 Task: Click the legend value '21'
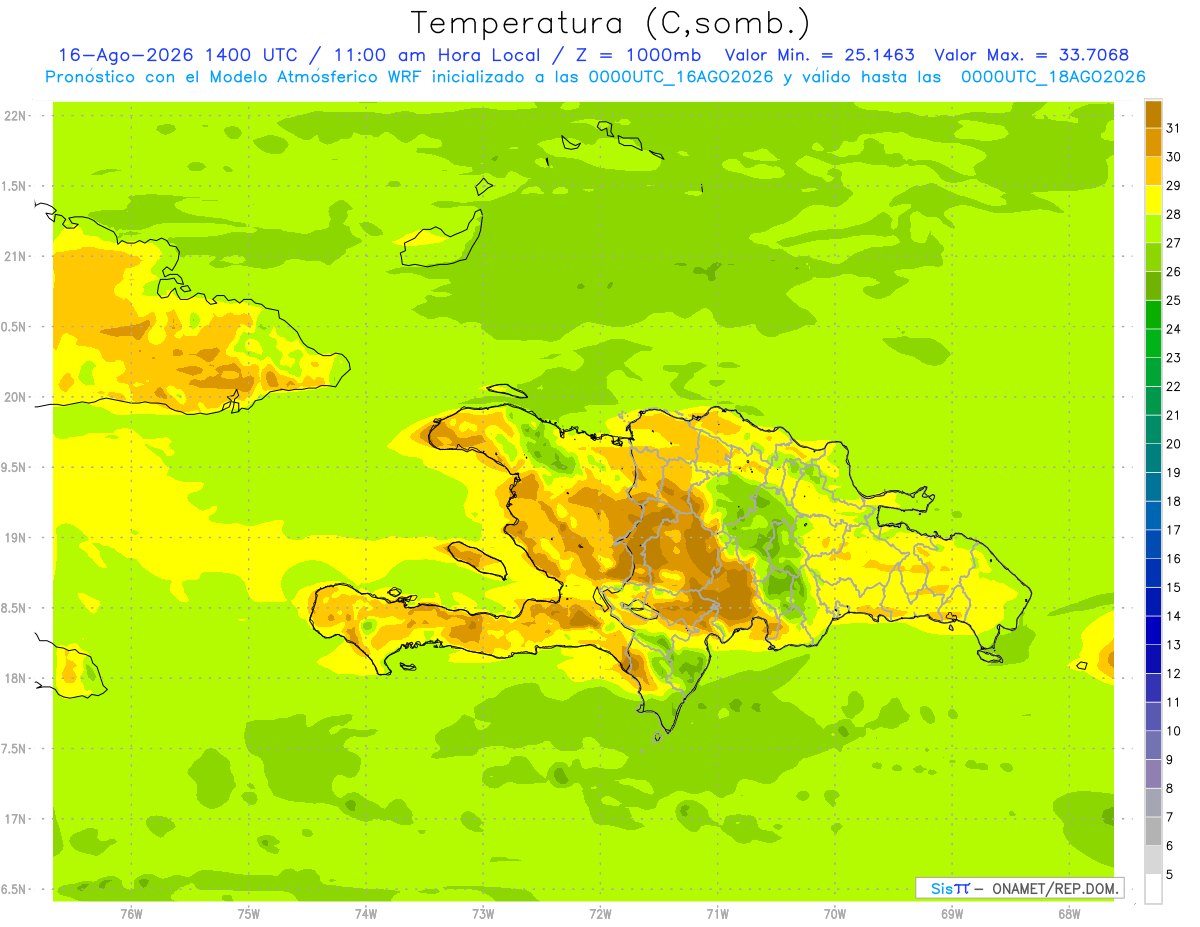pyautogui.click(x=1174, y=415)
